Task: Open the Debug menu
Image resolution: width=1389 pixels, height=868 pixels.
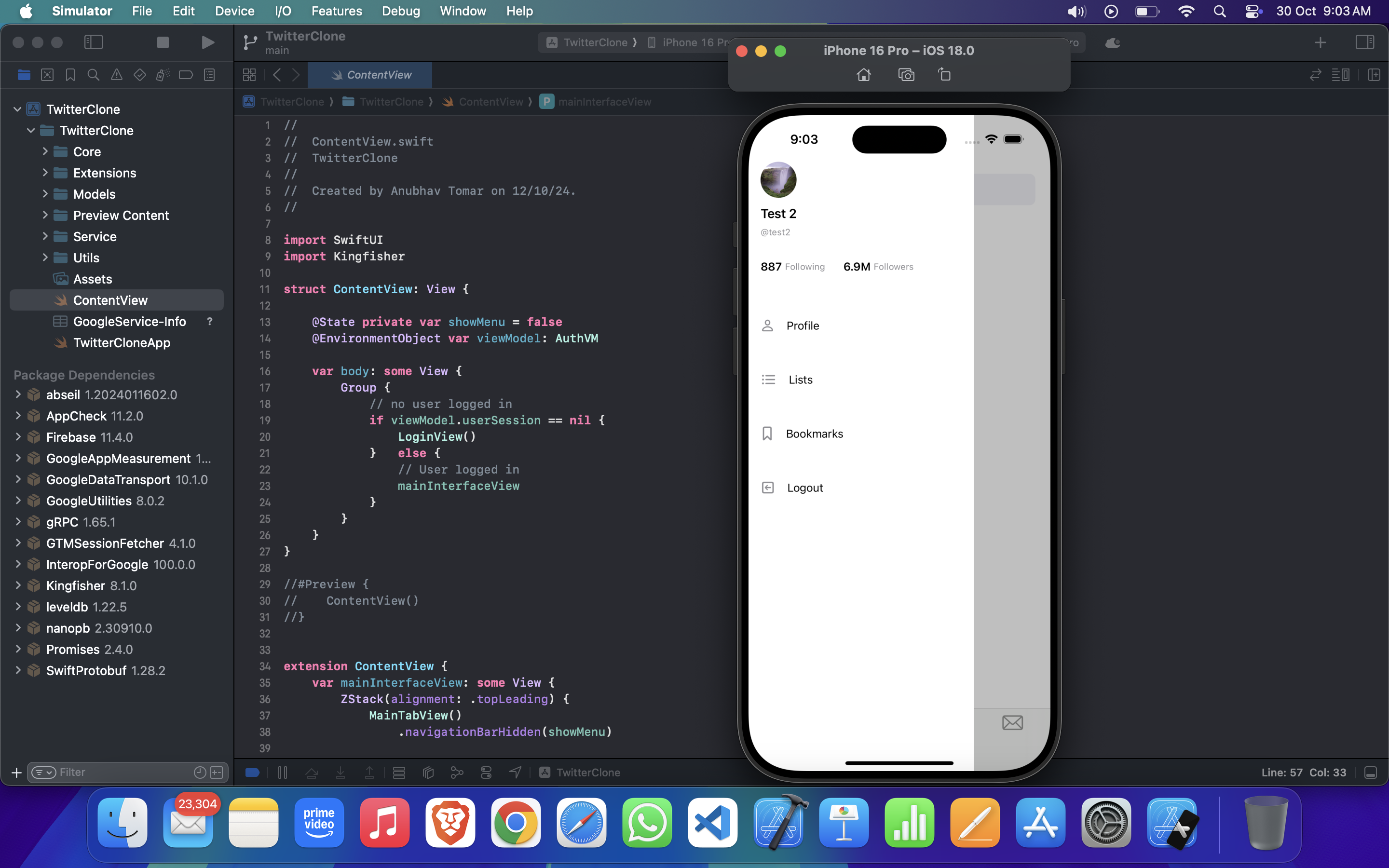Action: [401, 11]
